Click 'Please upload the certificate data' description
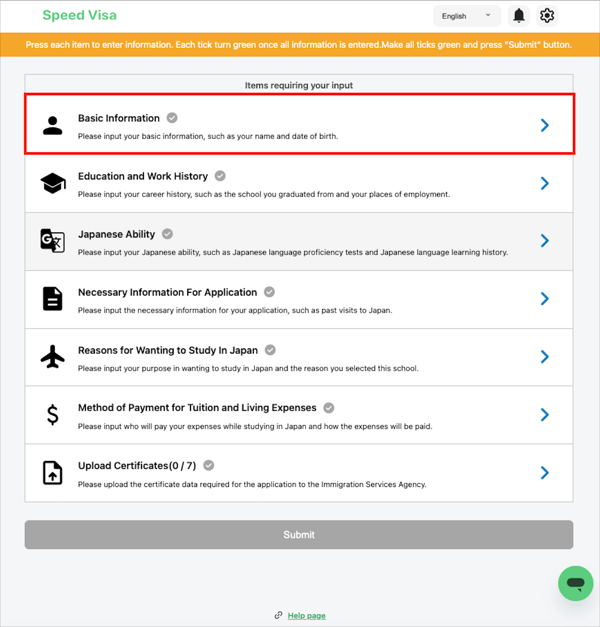The height and width of the screenshot is (627, 600). click(x=252, y=484)
